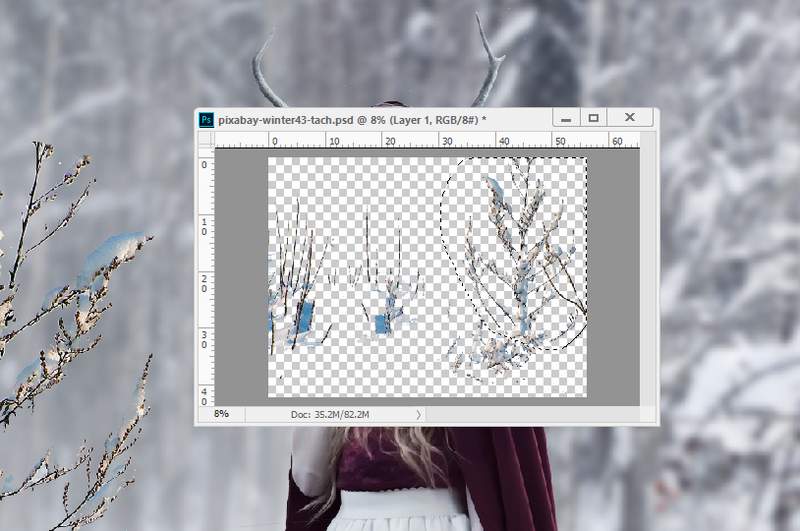The width and height of the screenshot is (800, 531).
Task: Maximize the document window
Action: [593, 118]
